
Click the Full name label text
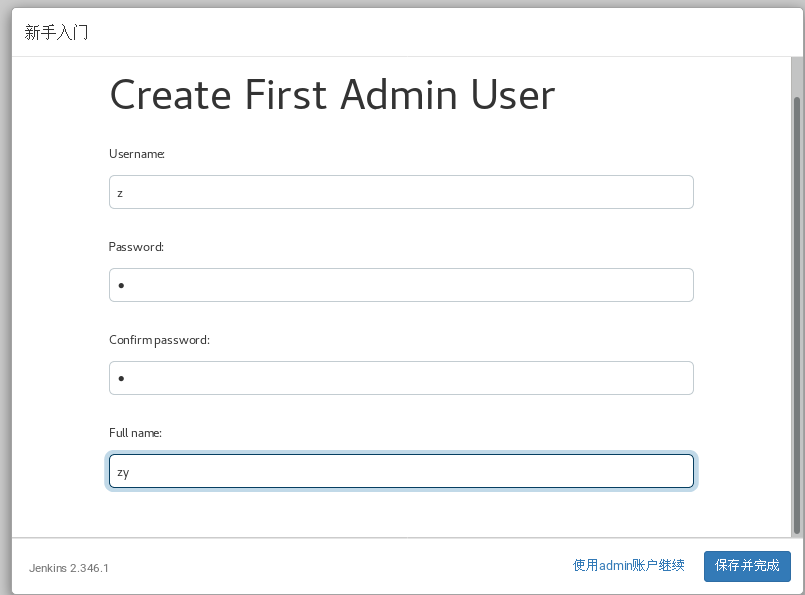[x=135, y=433]
